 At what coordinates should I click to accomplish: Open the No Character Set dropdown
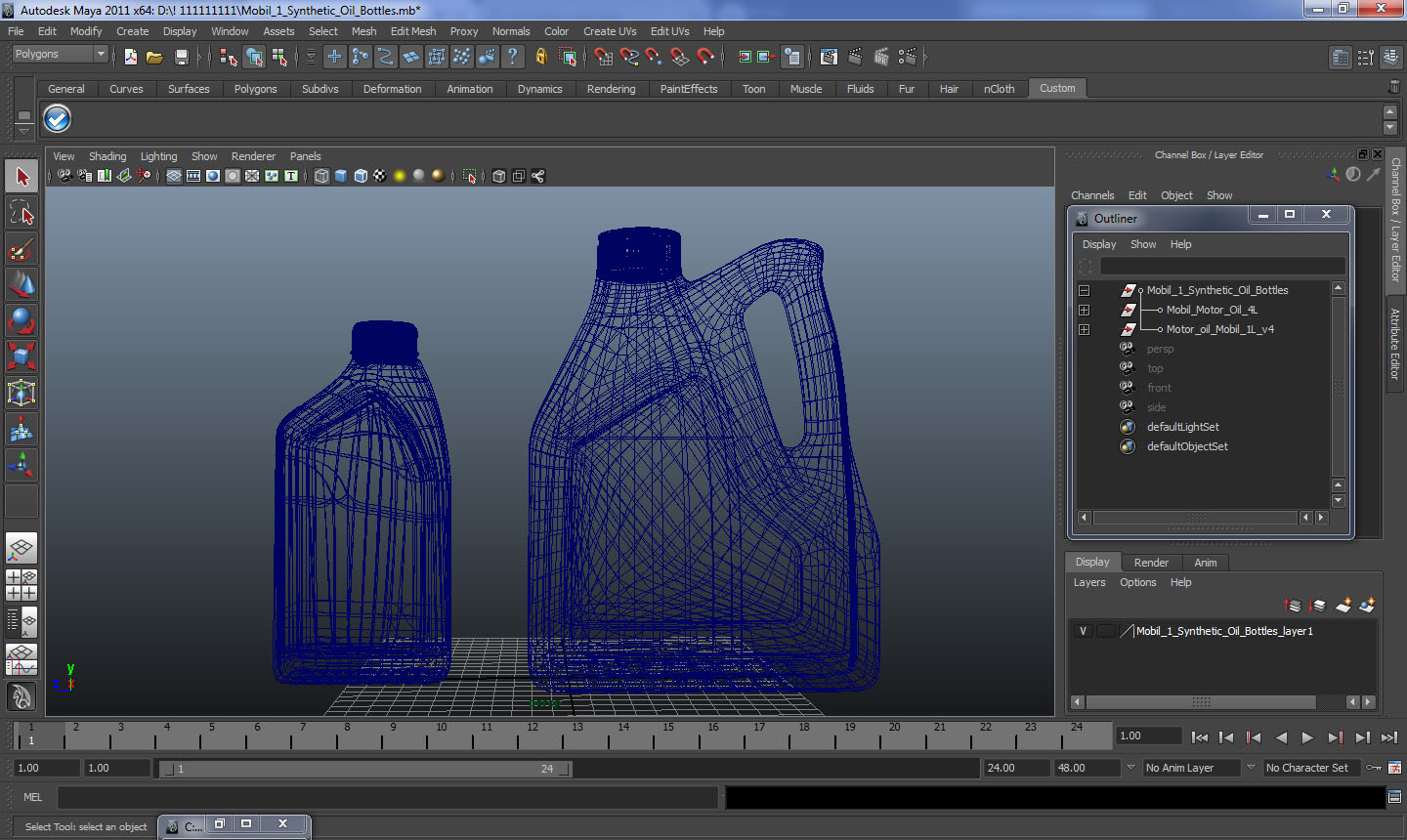coord(1313,768)
